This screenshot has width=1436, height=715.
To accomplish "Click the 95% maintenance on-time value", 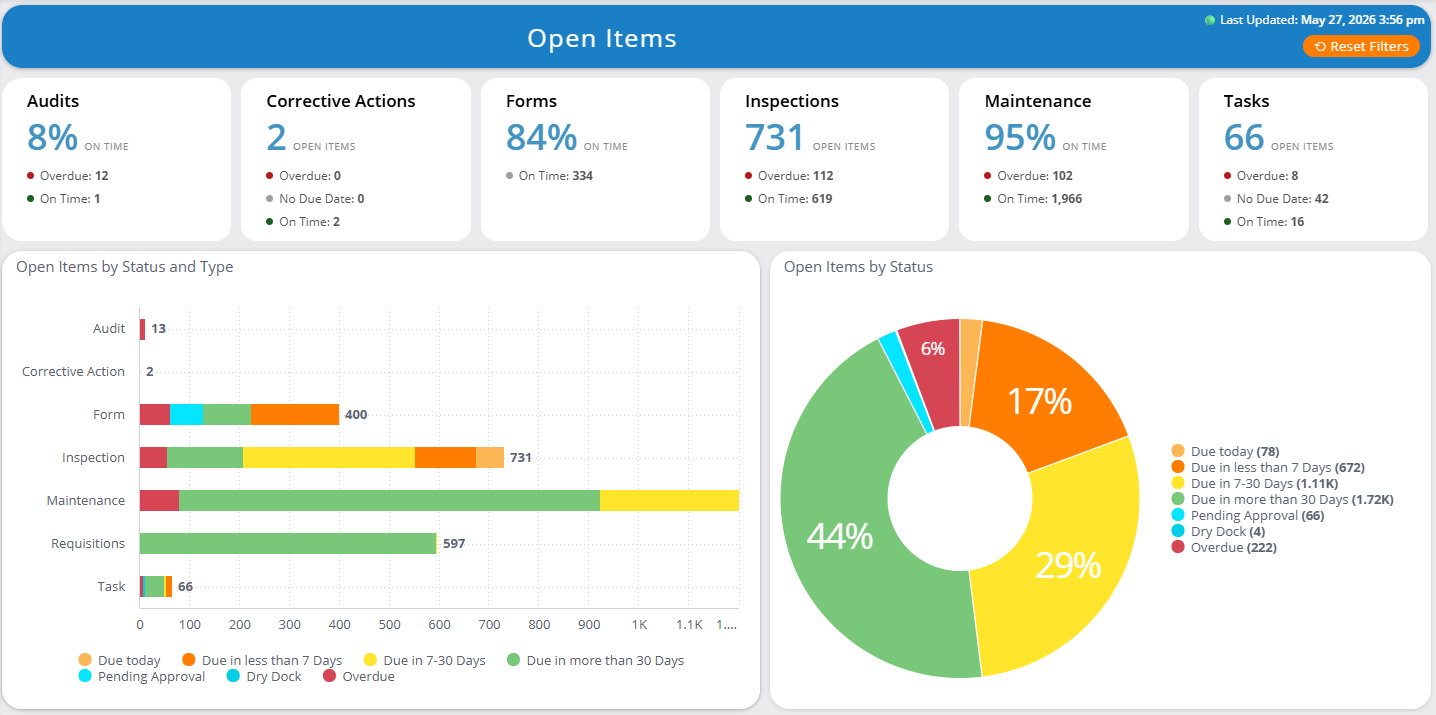I will pos(1020,137).
